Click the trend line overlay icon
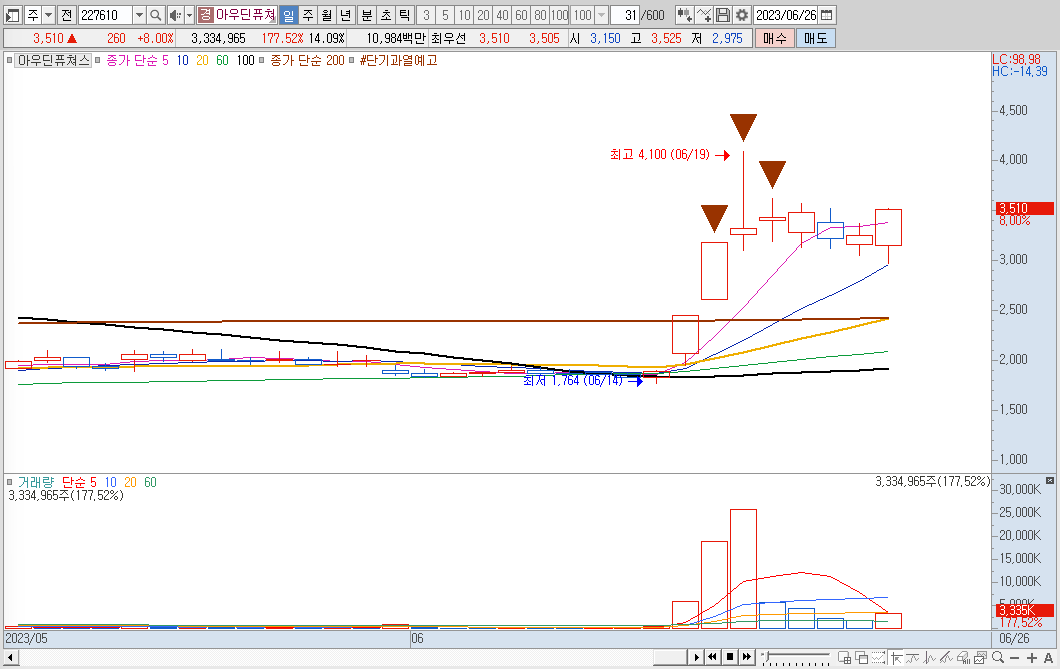 point(913,658)
